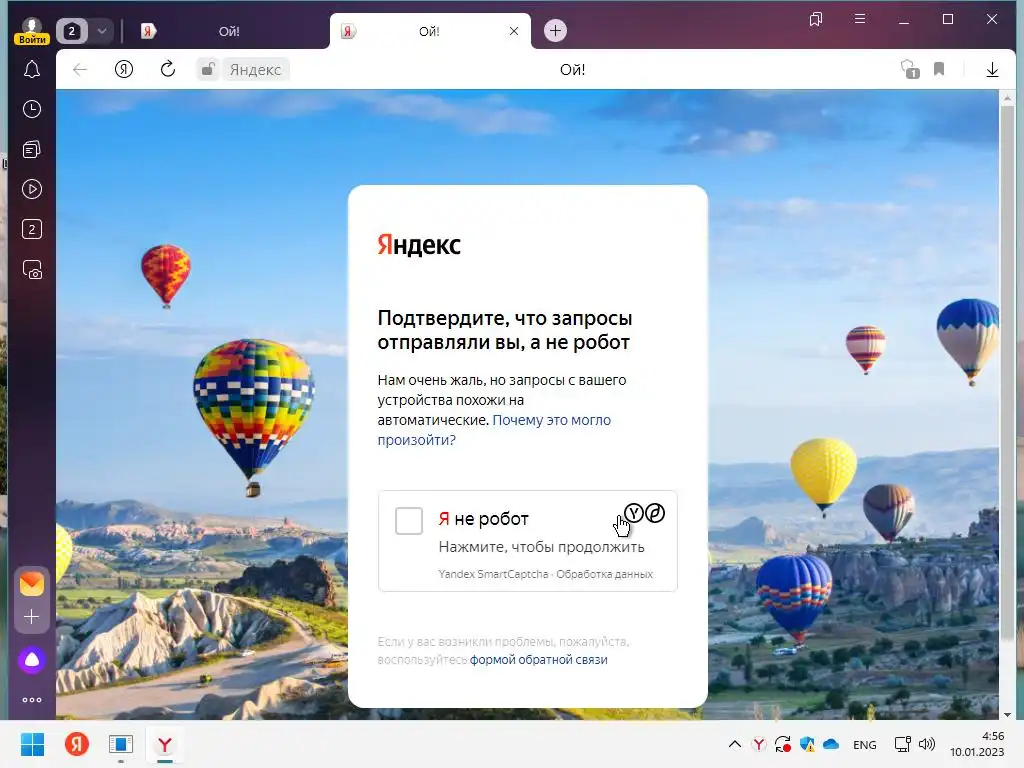
Task: Open the collections icon in sidebar
Action: coord(31,150)
